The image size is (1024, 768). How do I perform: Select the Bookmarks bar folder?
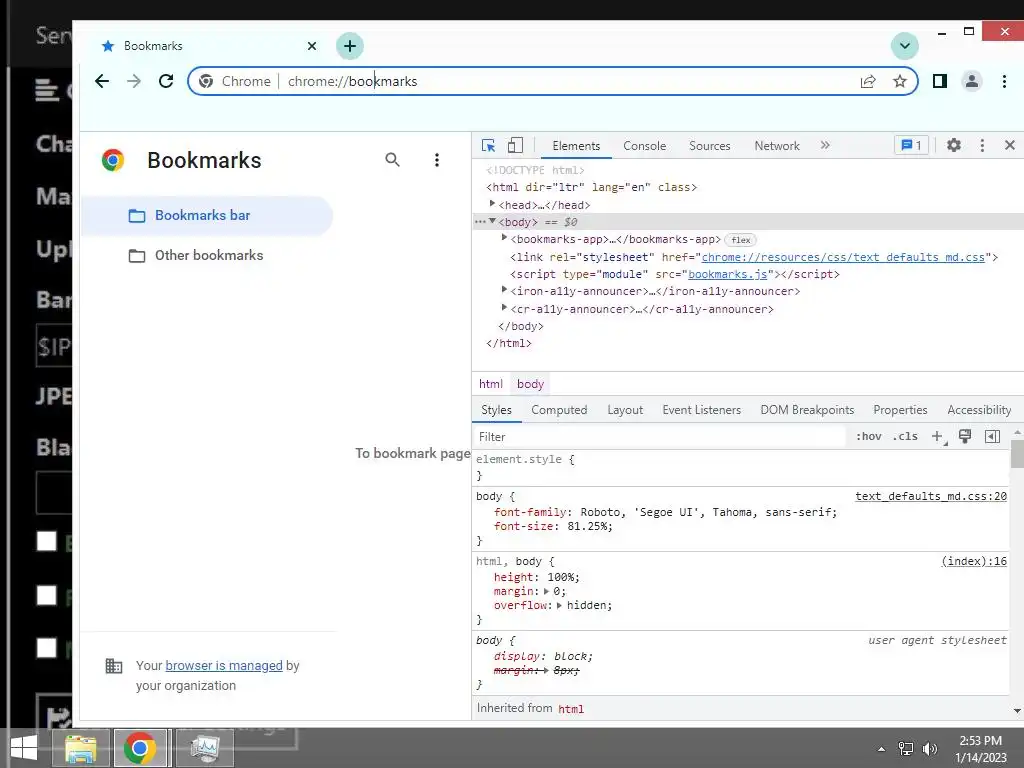207,216
